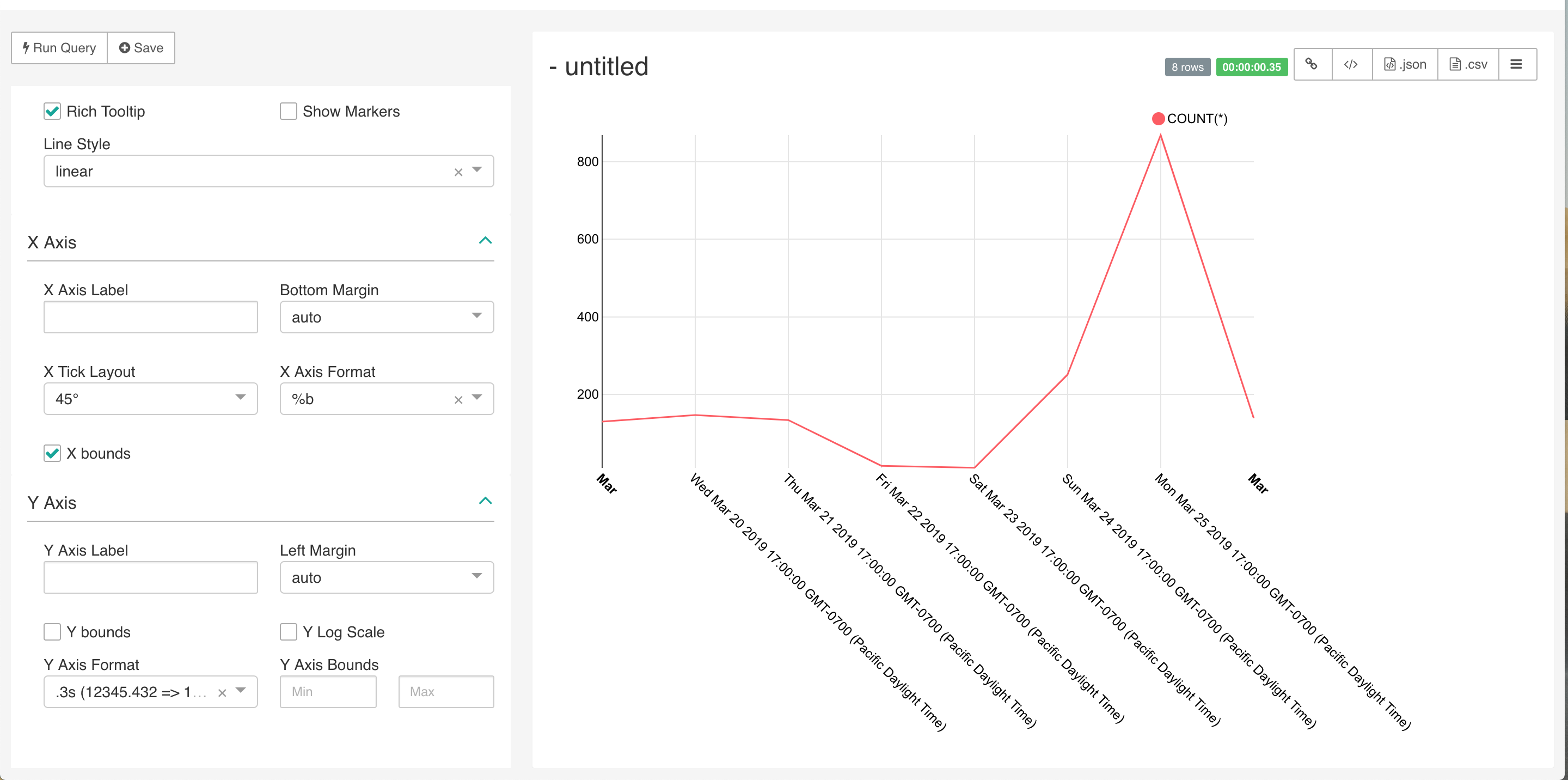The width and height of the screenshot is (1568, 780).
Task: Click the COUNT(*) legend marker
Action: (1157, 118)
